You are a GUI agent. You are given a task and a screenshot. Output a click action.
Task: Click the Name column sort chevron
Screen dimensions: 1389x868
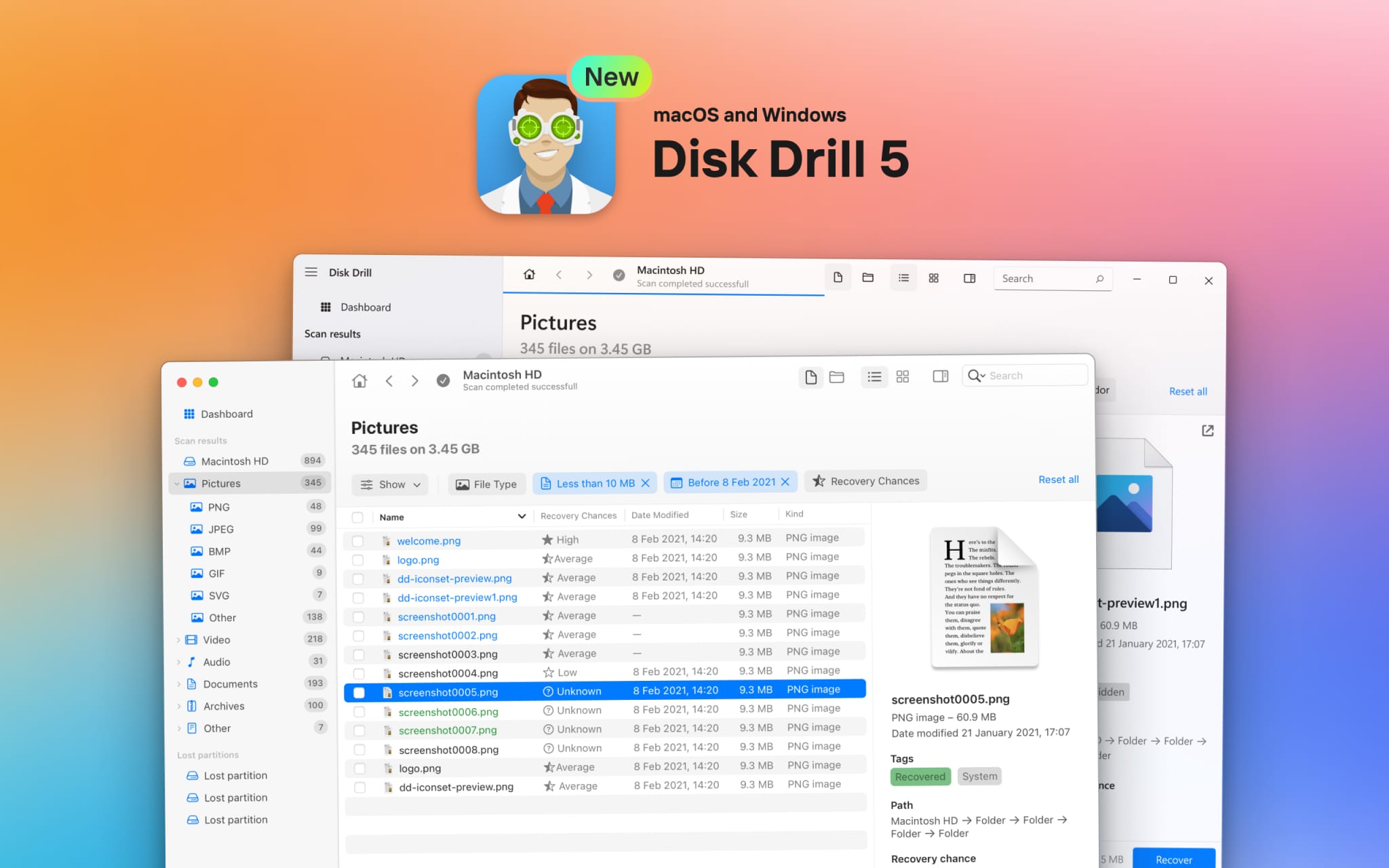pos(522,516)
